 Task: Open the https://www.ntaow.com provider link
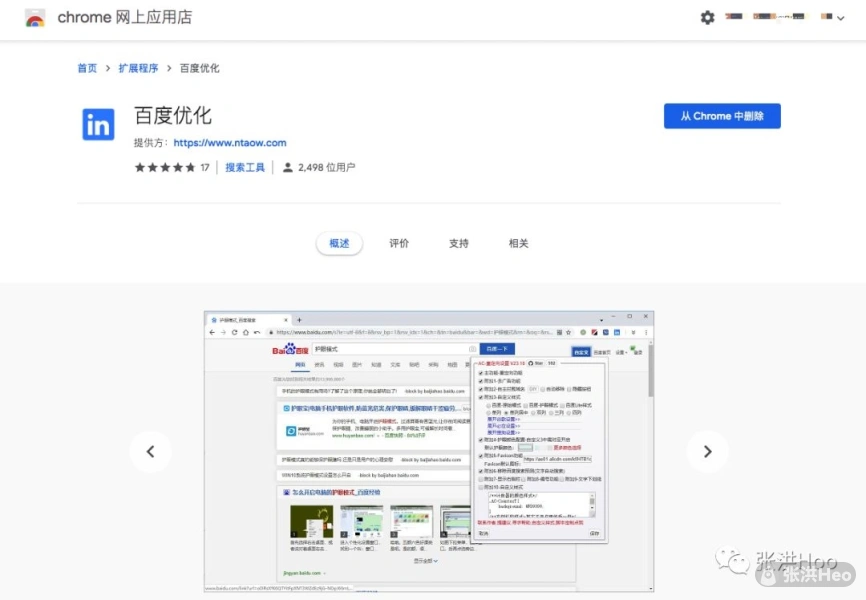click(x=230, y=143)
